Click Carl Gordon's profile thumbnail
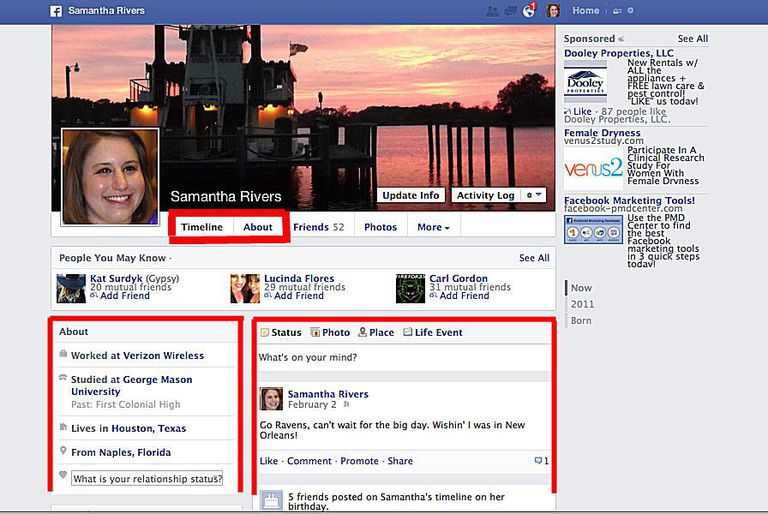Screen dimensions: 768x514 (410, 288)
